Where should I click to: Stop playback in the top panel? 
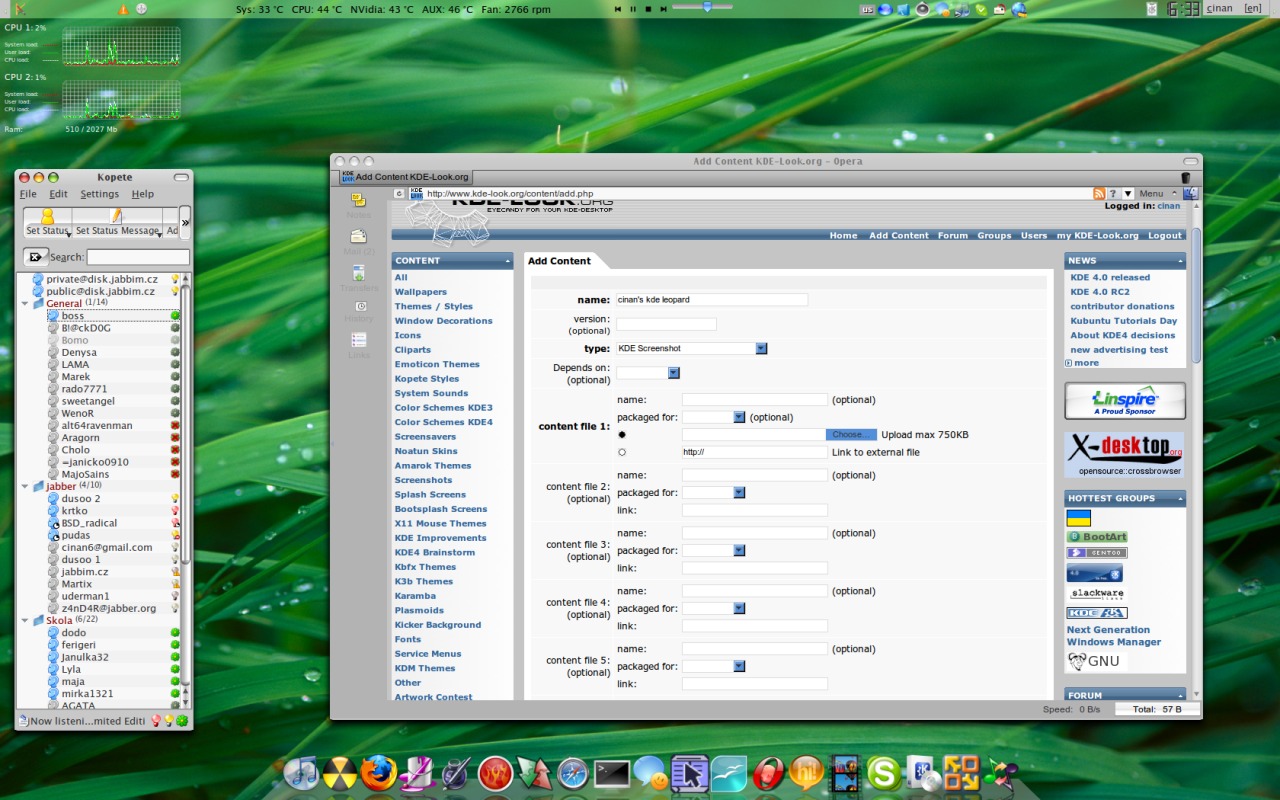(x=649, y=8)
